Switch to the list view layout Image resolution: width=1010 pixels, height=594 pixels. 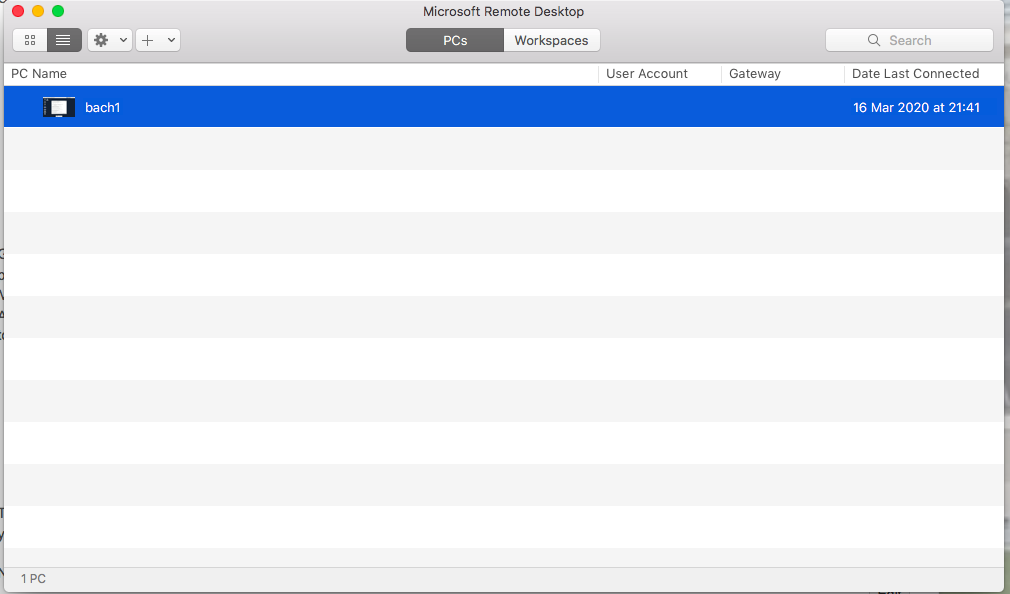tap(63, 40)
